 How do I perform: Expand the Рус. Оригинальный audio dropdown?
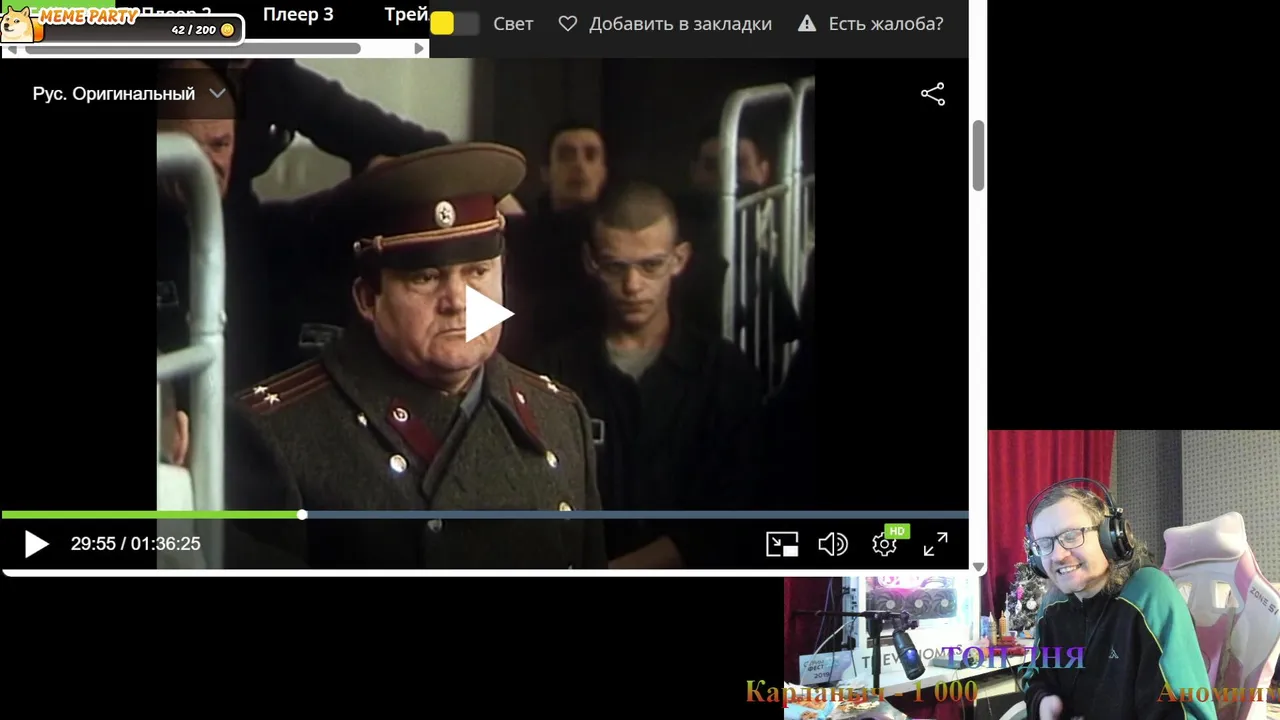[x=129, y=94]
